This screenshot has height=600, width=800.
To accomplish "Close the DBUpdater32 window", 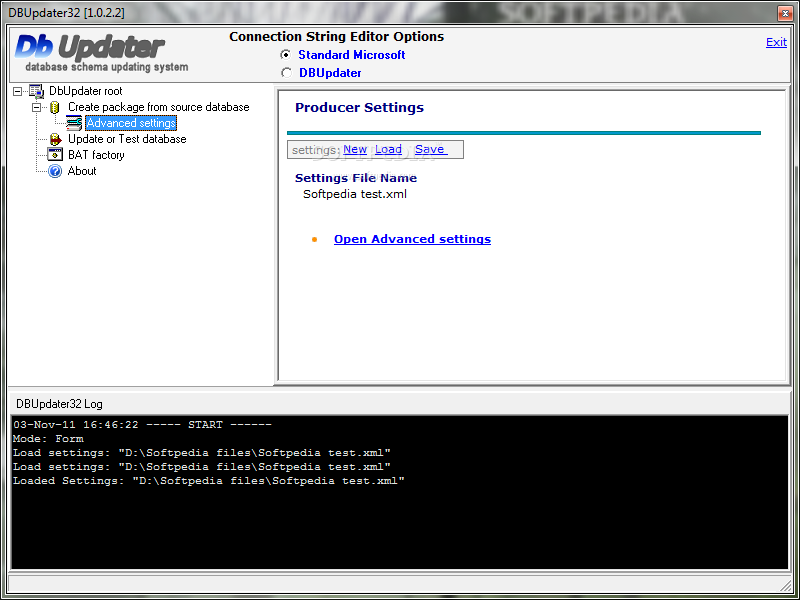I will [785, 14].
